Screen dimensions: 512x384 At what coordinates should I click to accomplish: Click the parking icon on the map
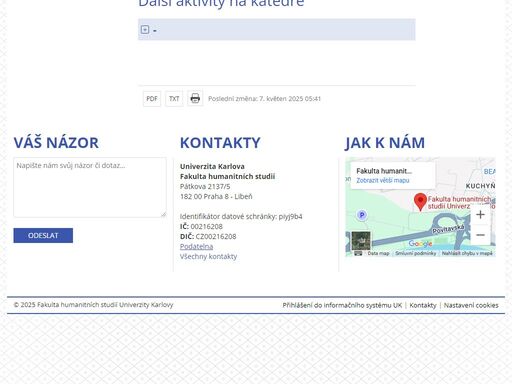click(x=362, y=215)
